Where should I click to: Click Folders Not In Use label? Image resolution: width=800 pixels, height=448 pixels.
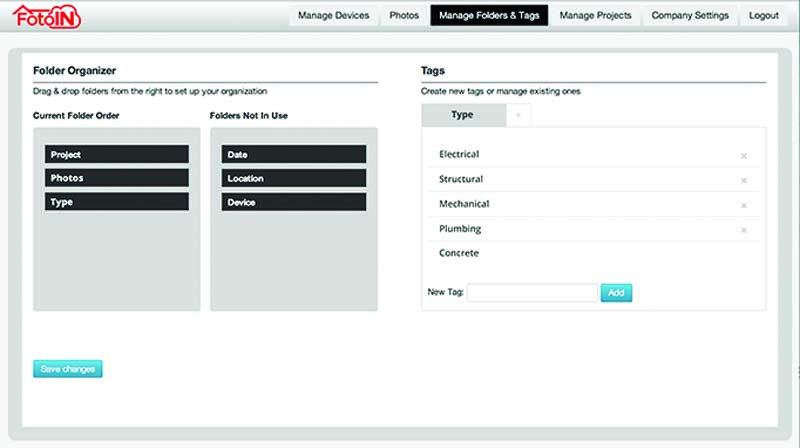248,116
